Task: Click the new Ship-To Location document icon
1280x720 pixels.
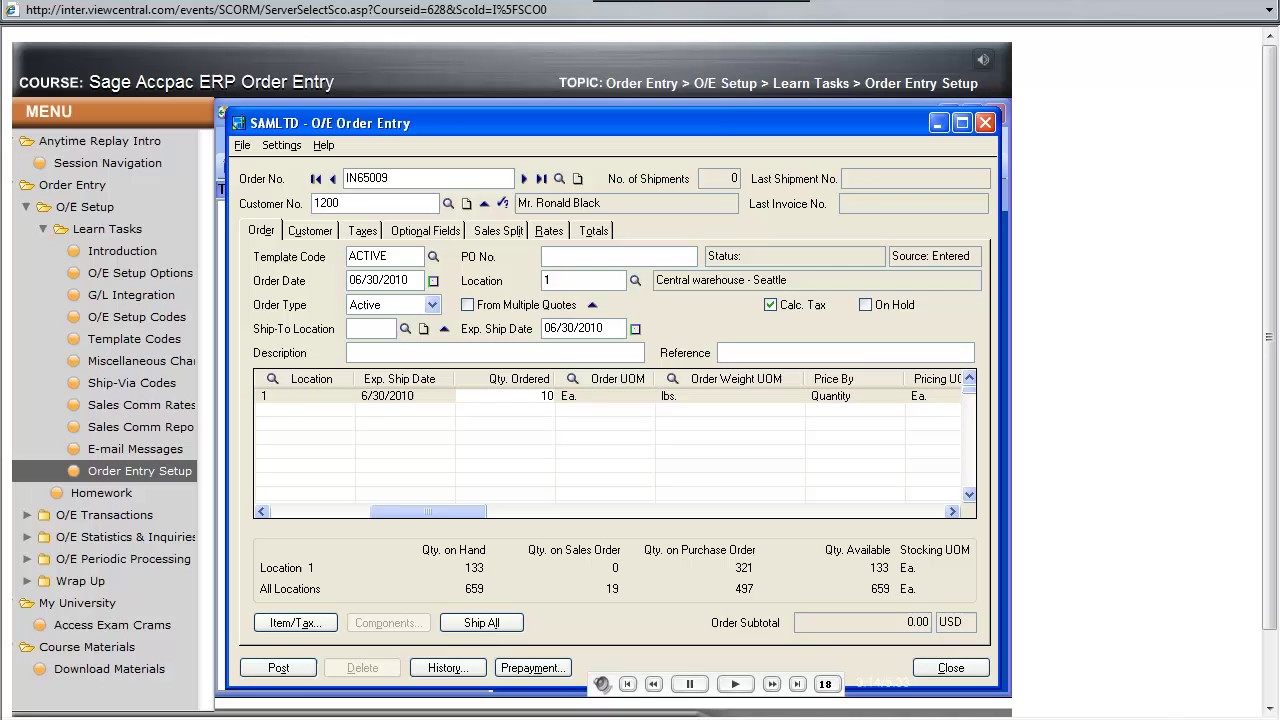Action: click(424, 329)
